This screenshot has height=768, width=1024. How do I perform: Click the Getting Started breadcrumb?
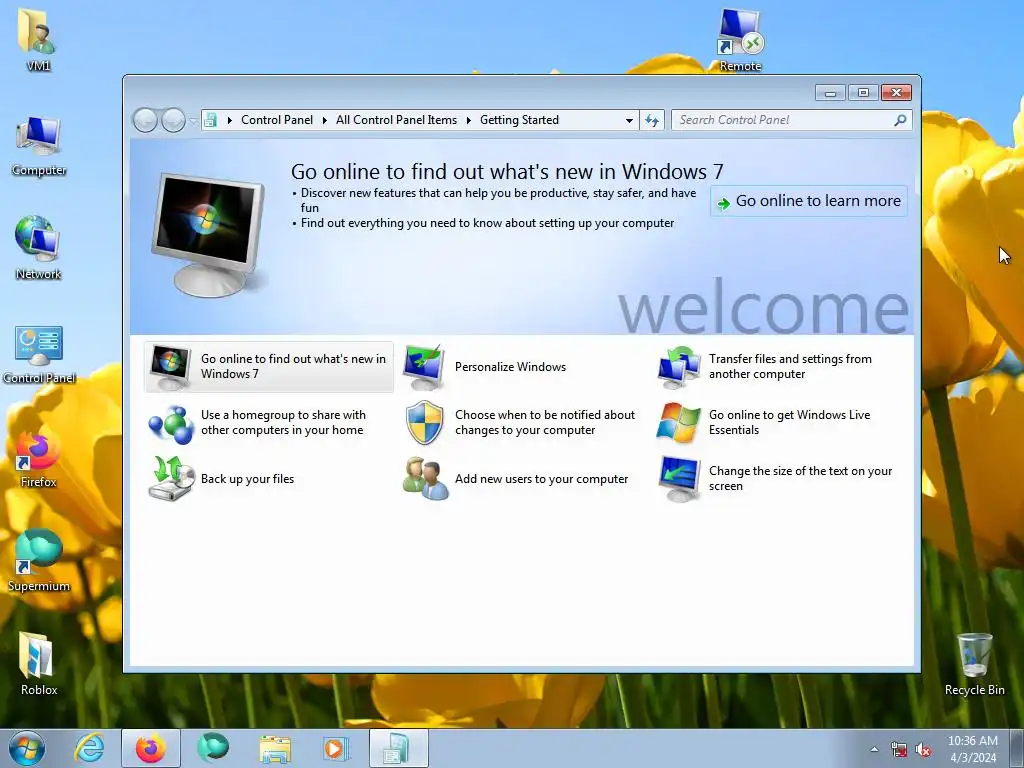coord(519,120)
